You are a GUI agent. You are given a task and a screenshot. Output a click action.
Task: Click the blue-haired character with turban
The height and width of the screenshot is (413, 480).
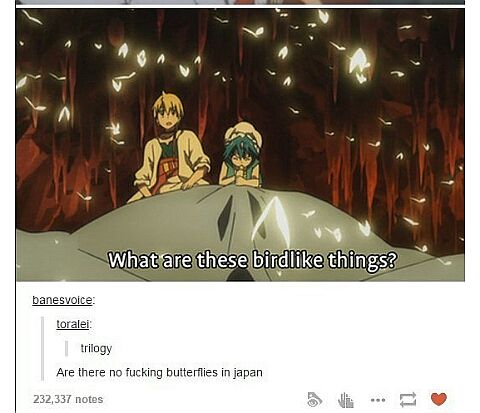pos(241,154)
